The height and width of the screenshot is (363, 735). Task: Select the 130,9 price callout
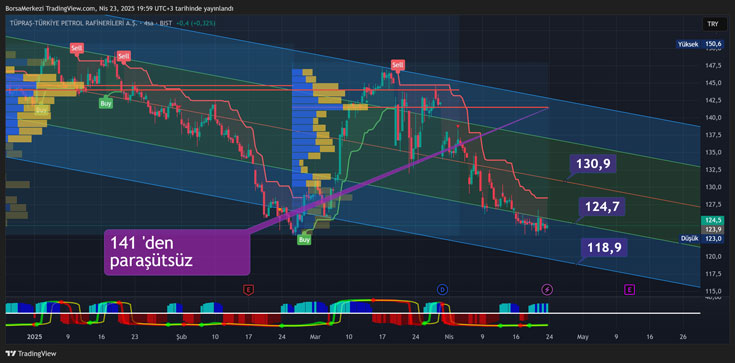(x=593, y=164)
